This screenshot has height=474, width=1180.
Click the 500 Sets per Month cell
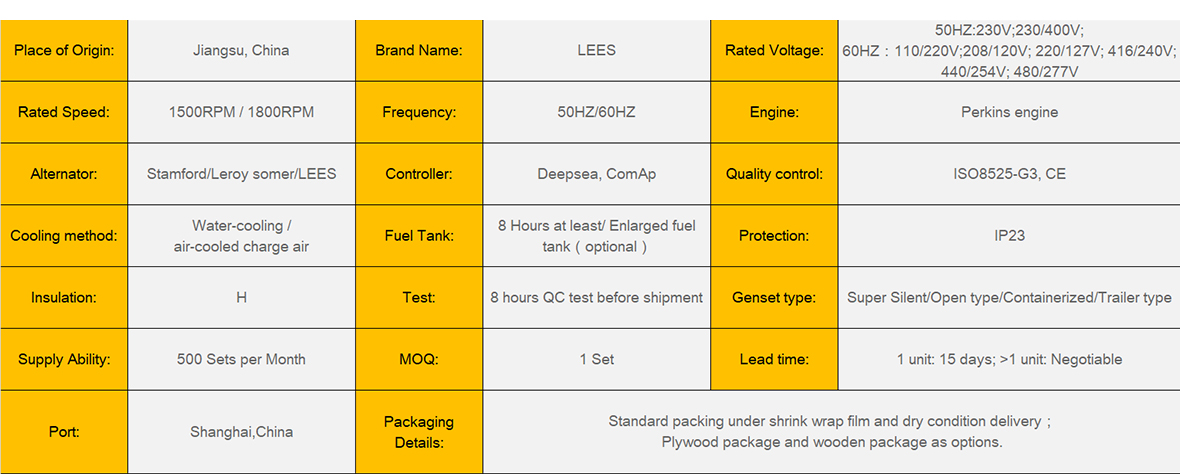point(242,359)
